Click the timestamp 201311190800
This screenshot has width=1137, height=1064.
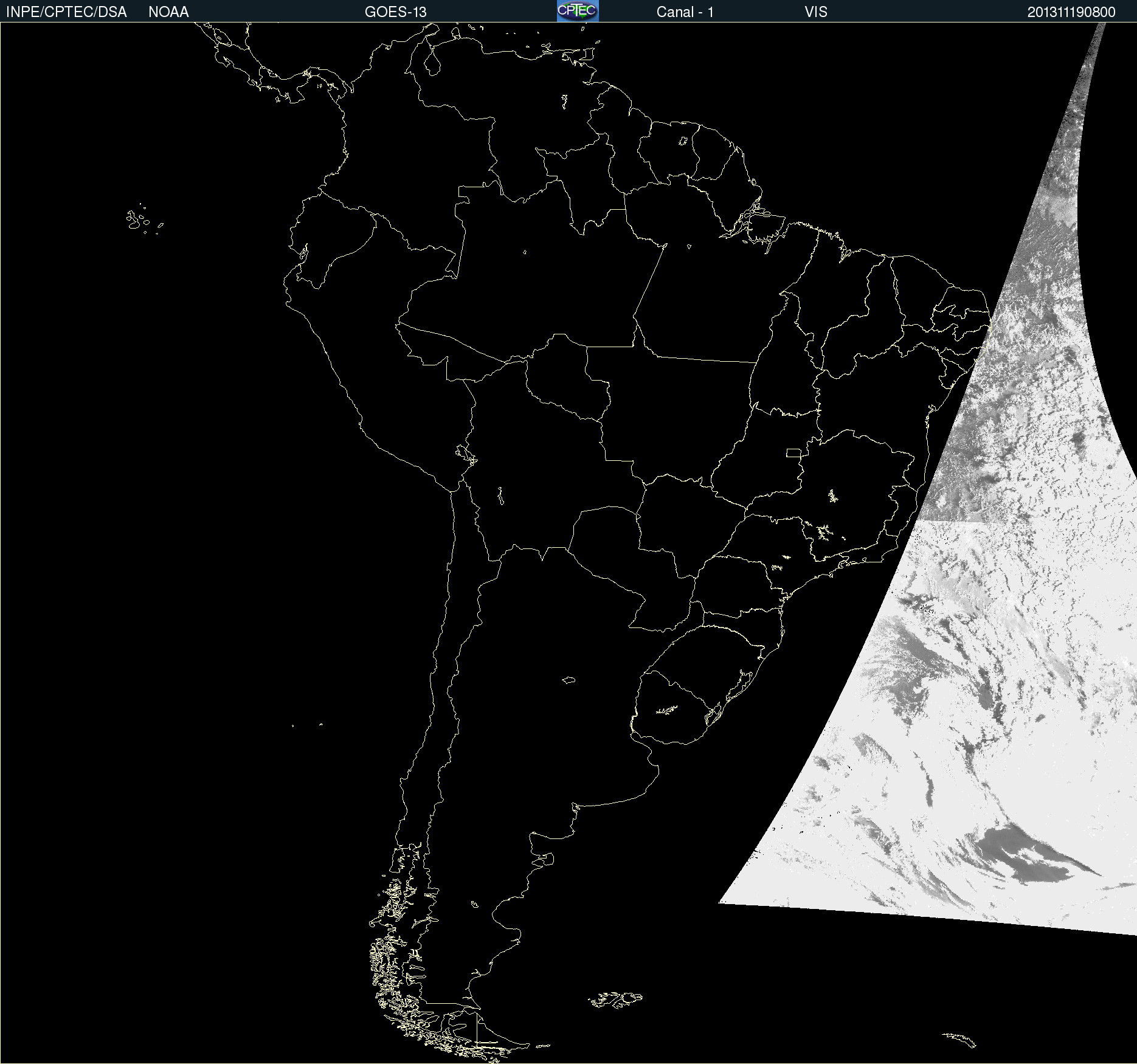[1071, 12]
